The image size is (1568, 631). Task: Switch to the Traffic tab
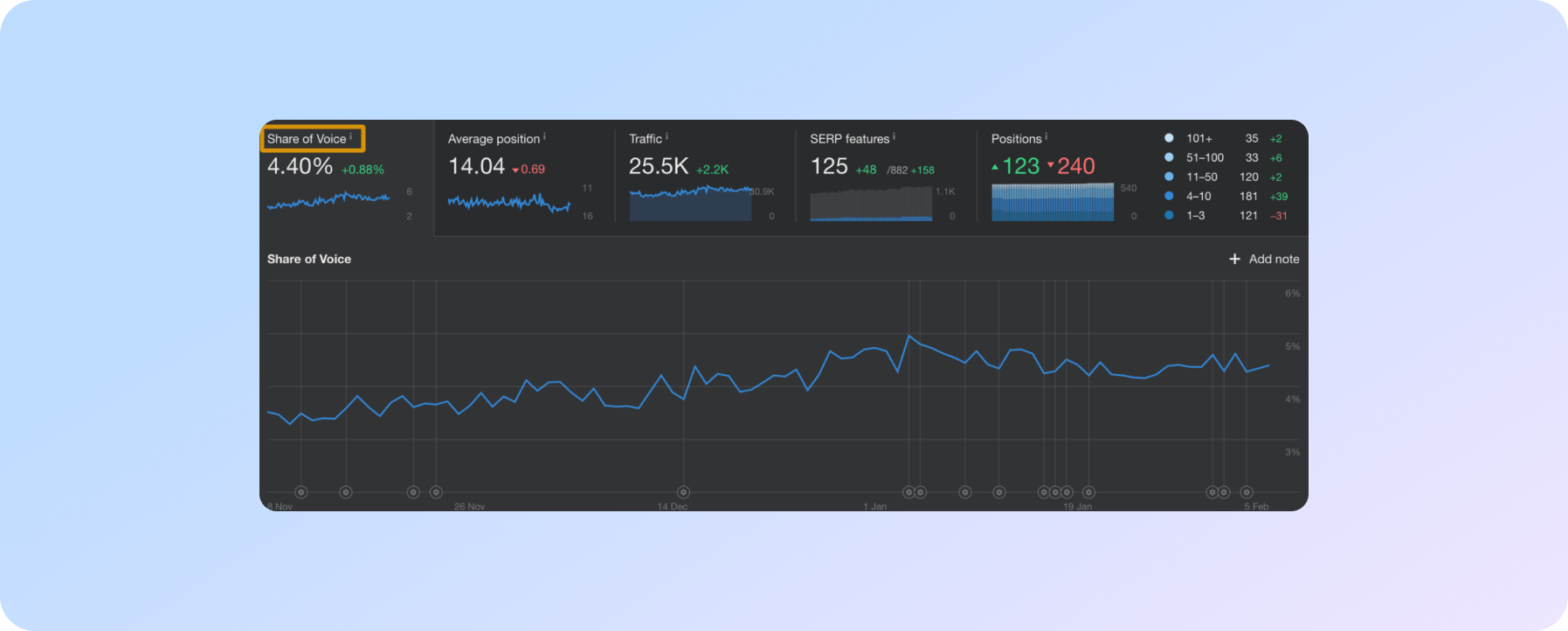tap(705, 178)
